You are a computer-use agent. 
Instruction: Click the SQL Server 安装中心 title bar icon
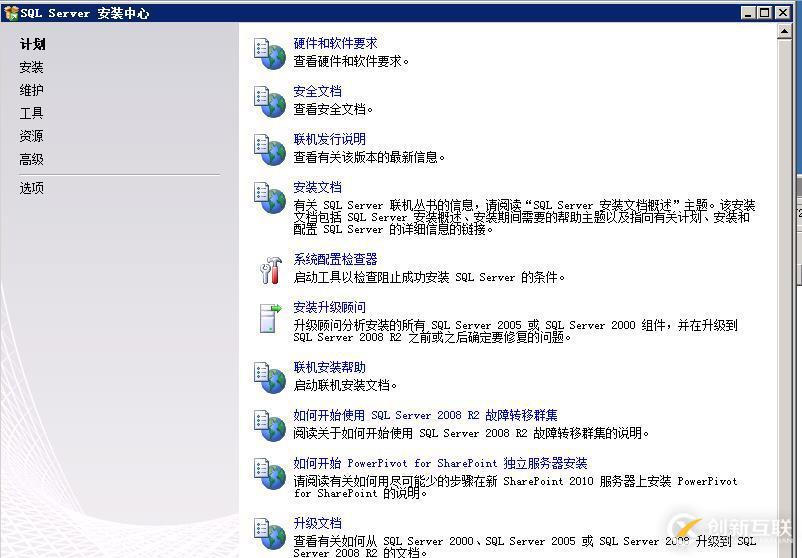click(x=11, y=13)
